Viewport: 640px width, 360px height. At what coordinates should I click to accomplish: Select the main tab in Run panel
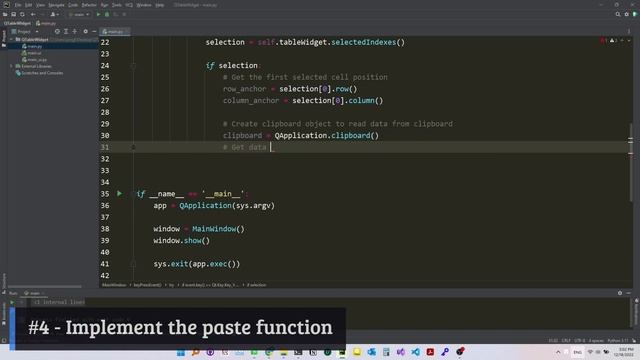tap(35, 293)
